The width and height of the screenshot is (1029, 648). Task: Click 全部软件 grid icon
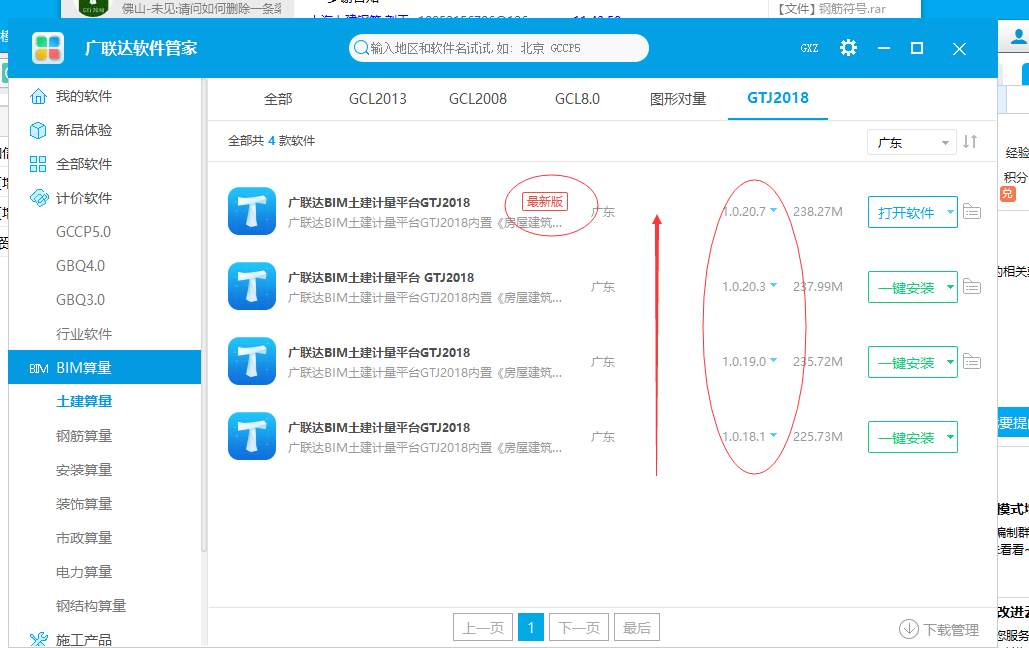38,164
